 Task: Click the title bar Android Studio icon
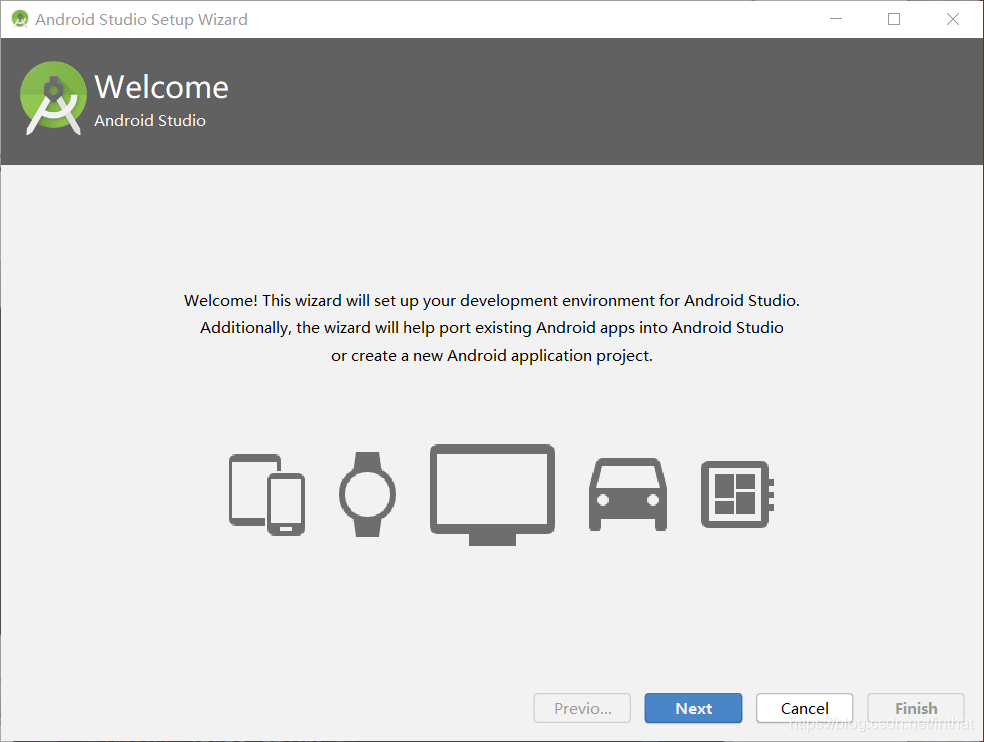coord(20,19)
